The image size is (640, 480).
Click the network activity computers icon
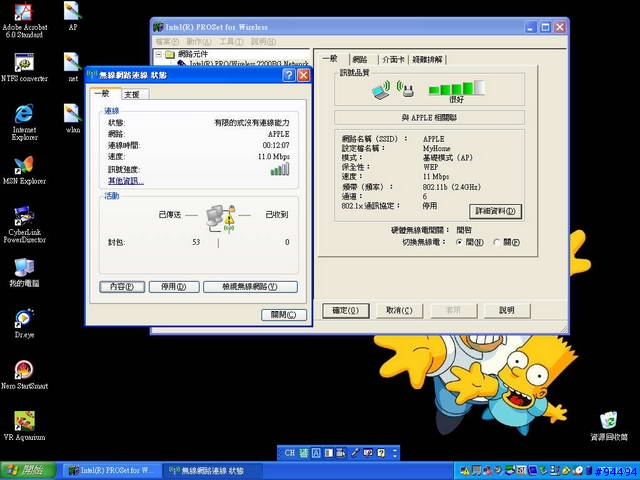pyautogui.click(x=220, y=218)
